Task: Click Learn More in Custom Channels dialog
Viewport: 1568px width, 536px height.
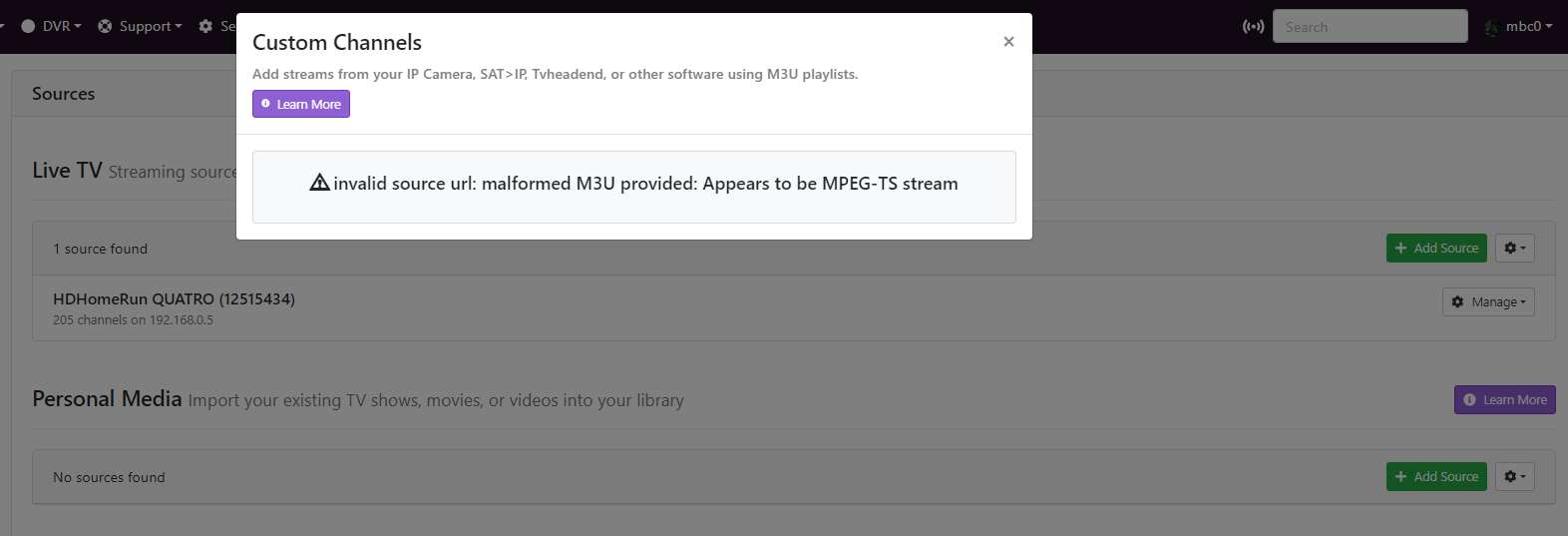Action: pos(301,104)
